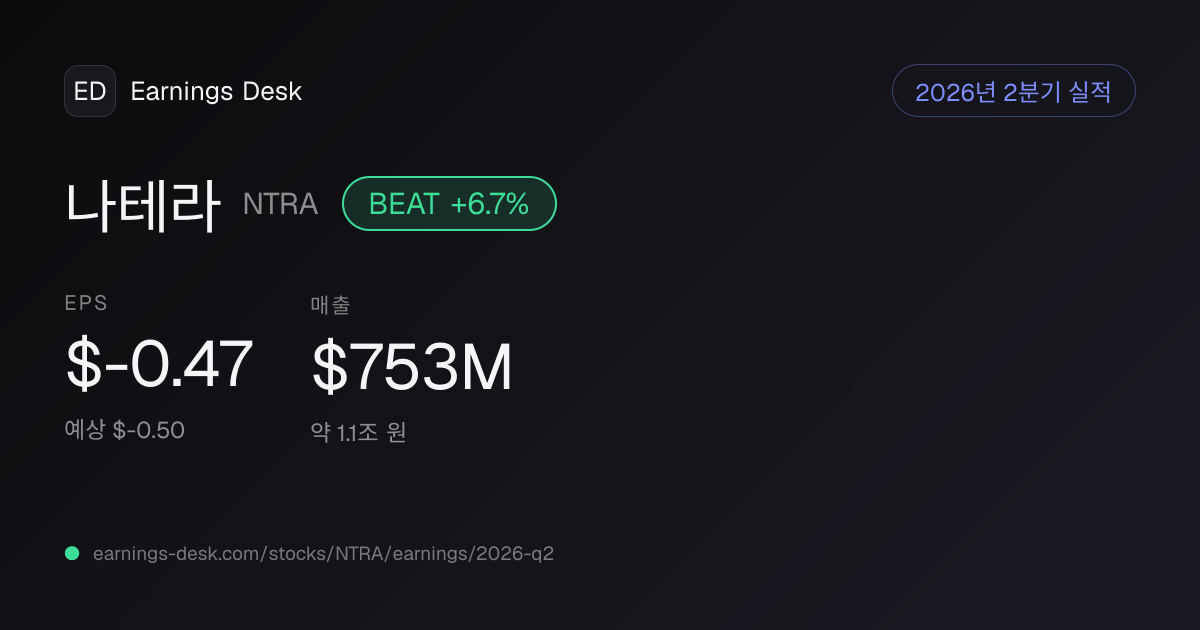Image resolution: width=1200 pixels, height=630 pixels.
Task: Open the Earnings Desk brand name
Action: pyautogui.click(x=216, y=92)
